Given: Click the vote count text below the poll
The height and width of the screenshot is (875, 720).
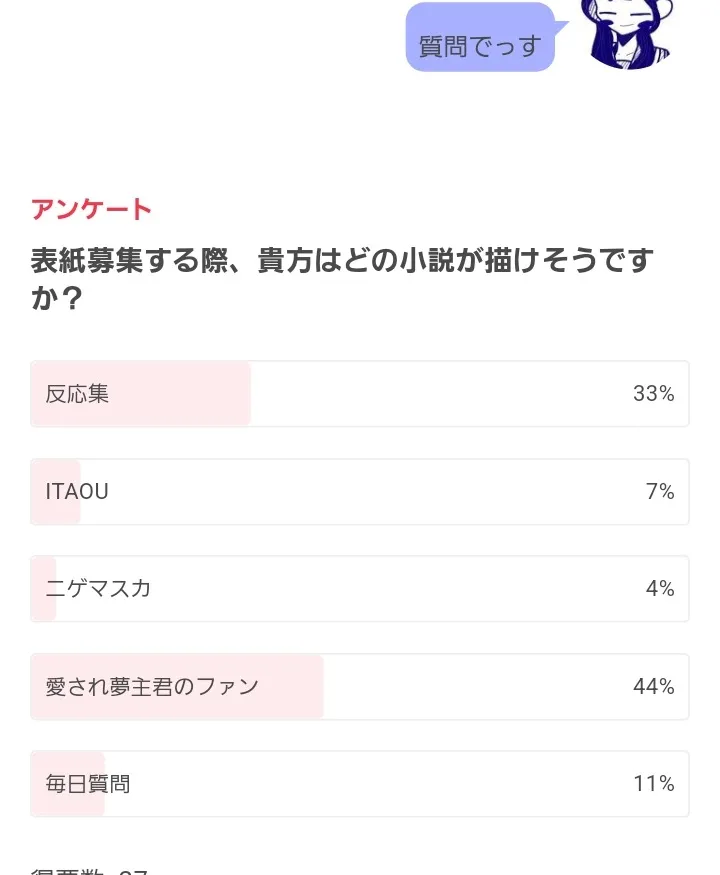Looking at the screenshot, I should pos(90,868).
